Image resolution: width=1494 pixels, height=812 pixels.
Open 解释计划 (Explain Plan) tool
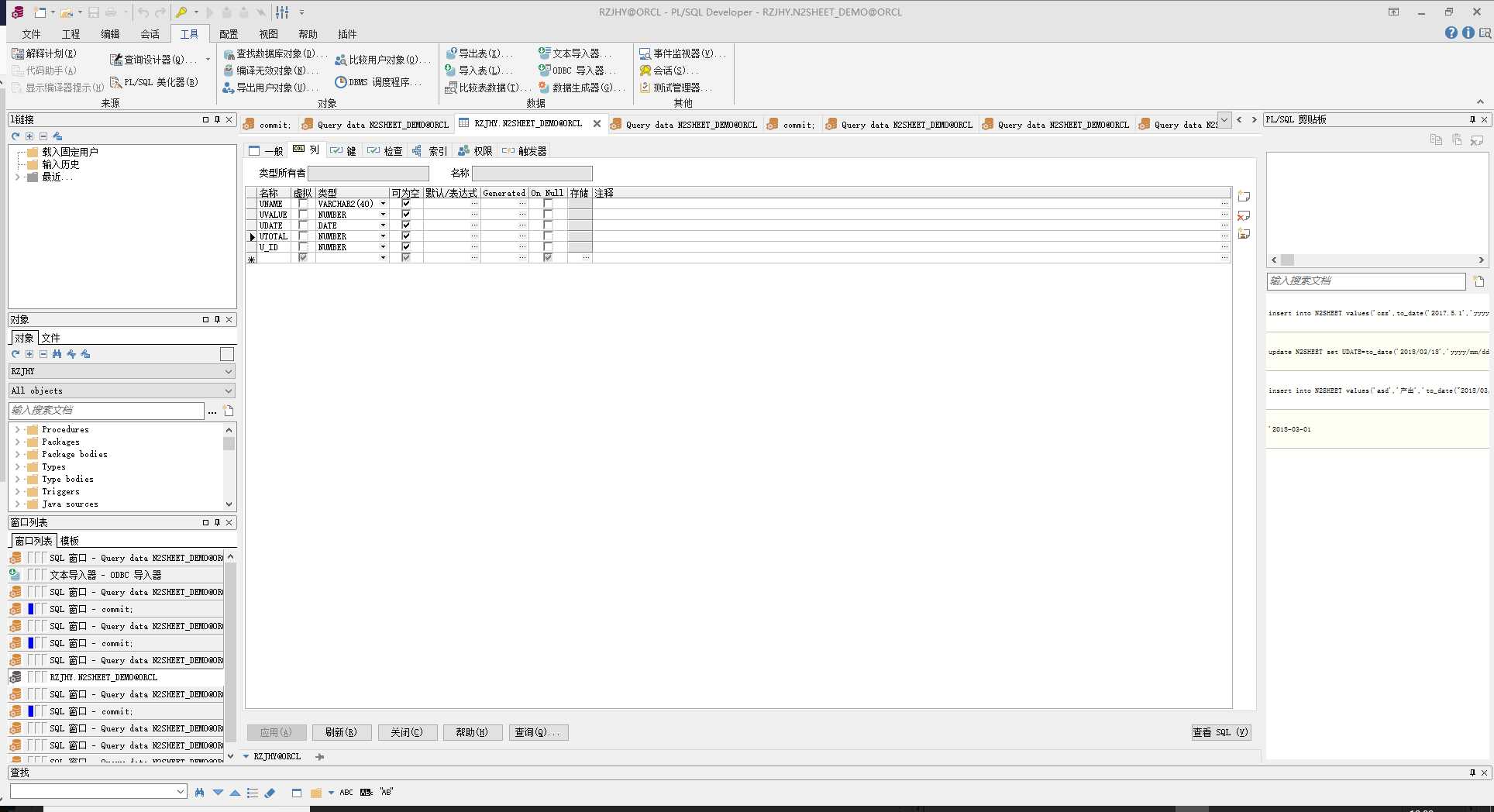(44, 53)
